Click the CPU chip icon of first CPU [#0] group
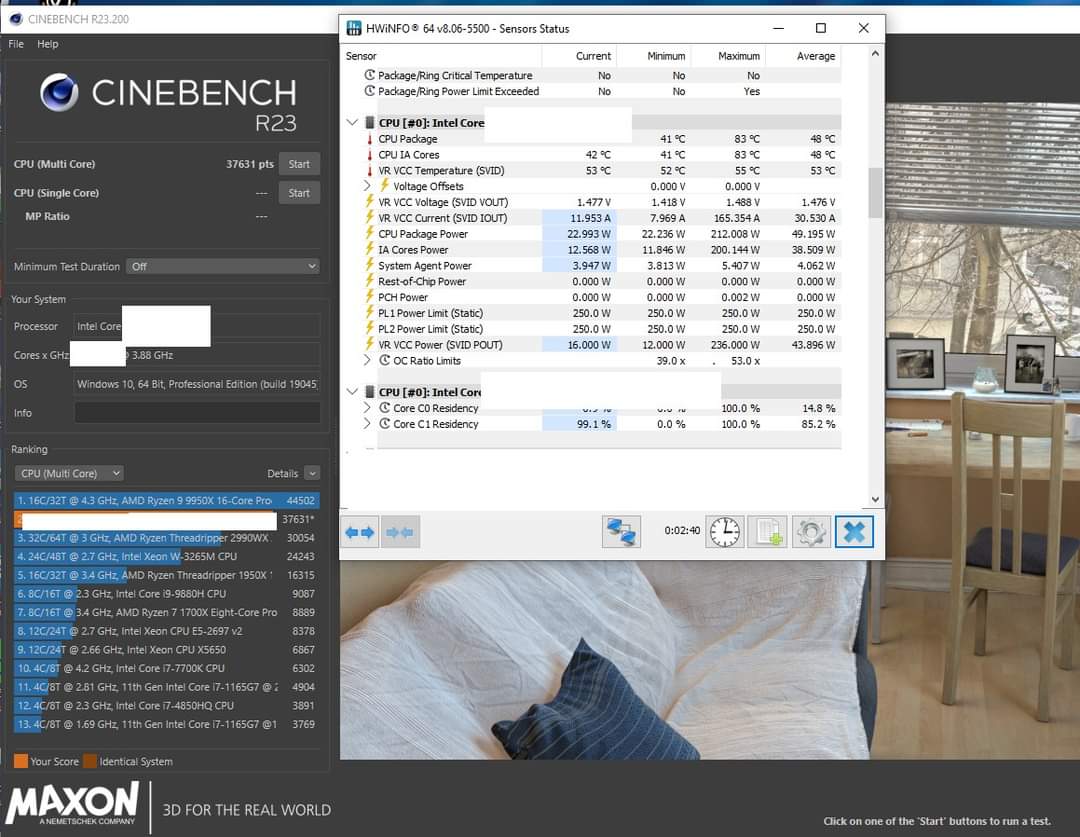The width and height of the screenshot is (1080, 837). click(369, 123)
